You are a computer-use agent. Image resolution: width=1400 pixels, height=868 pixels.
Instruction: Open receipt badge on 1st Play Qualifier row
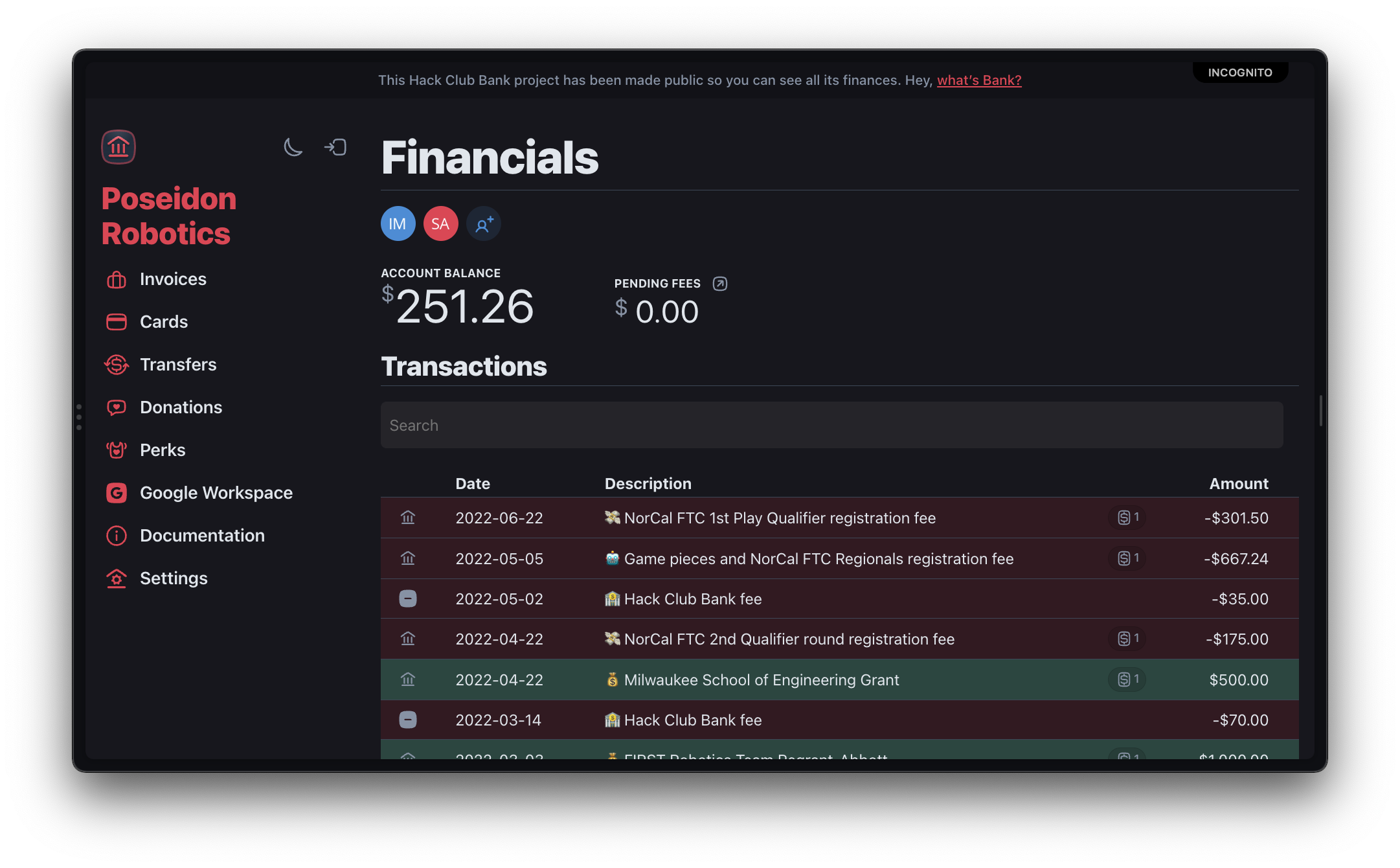coord(1127,518)
